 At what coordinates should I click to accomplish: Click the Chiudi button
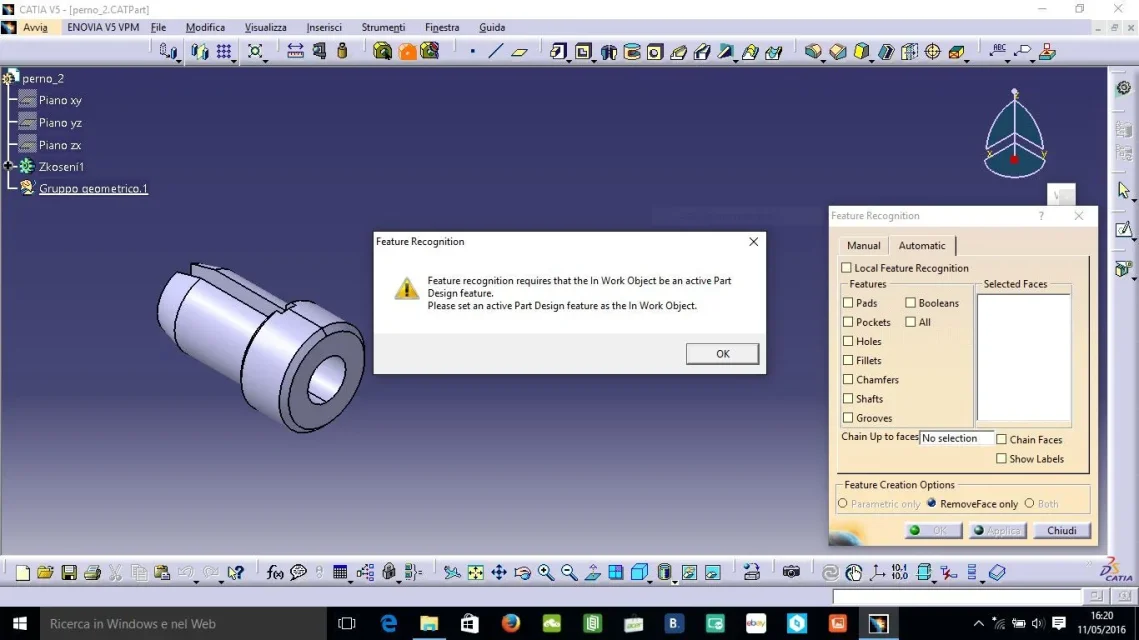(x=1061, y=530)
